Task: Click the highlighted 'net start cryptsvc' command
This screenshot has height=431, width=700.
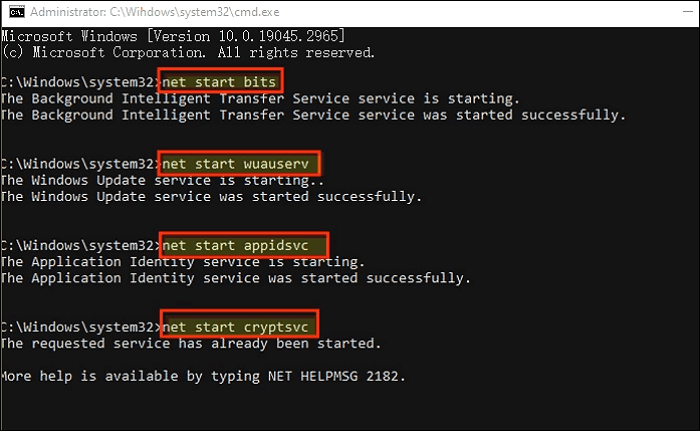Action: [x=239, y=325]
